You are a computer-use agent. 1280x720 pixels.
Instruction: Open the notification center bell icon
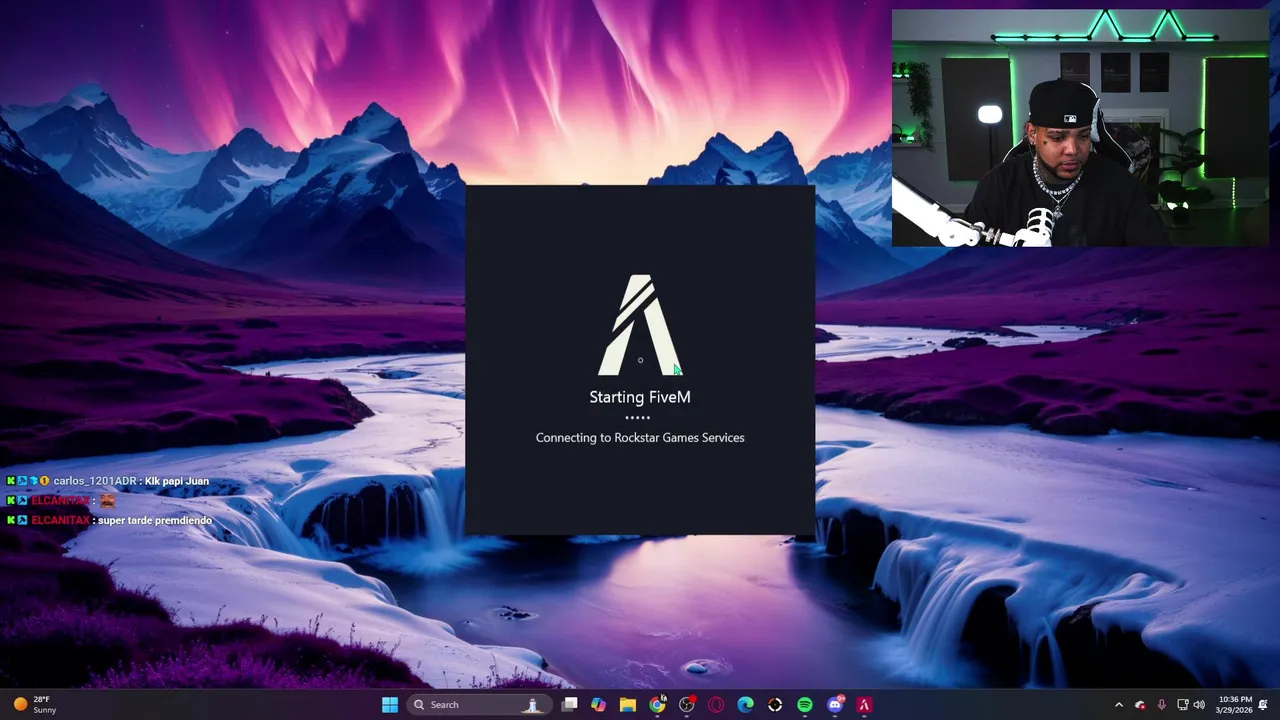pos(1264,705)
